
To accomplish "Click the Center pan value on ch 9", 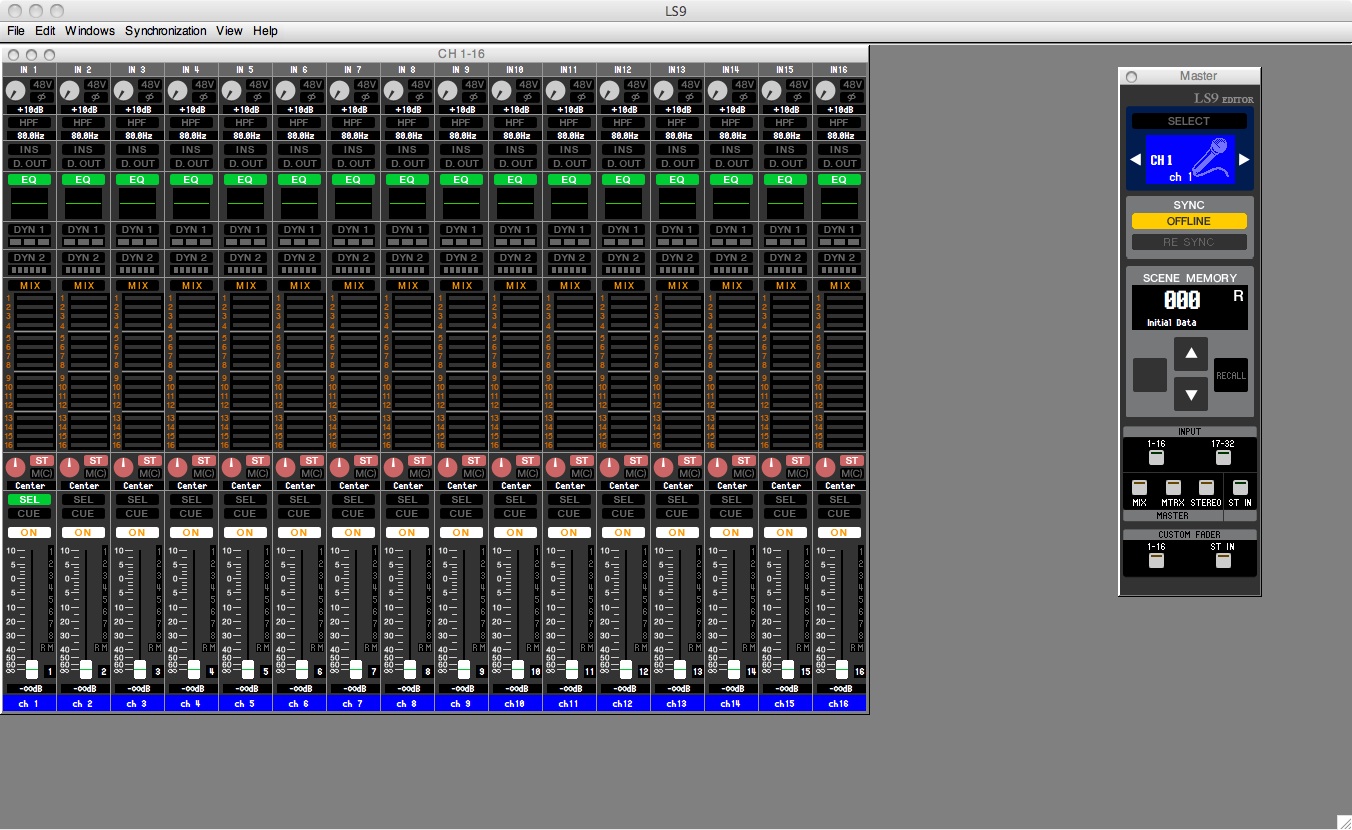I will [462, 486].
